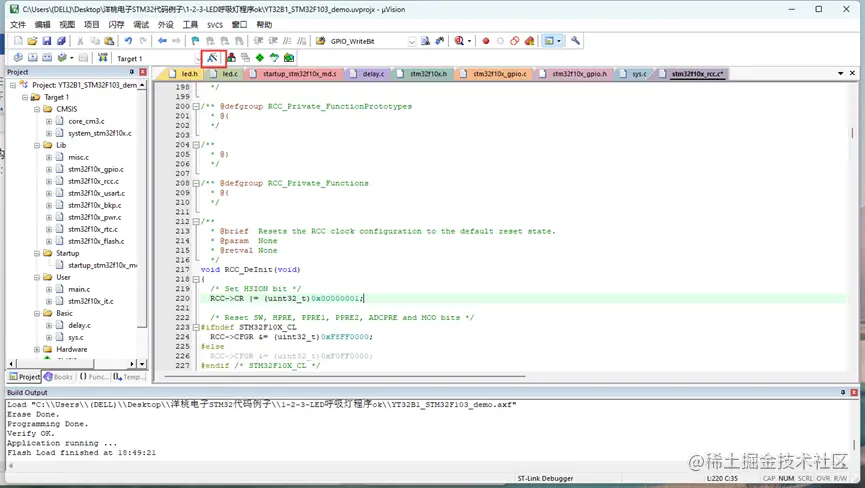
Task: Select stm32f10x_rcc.c in project tree
Action: click(93, 181)
